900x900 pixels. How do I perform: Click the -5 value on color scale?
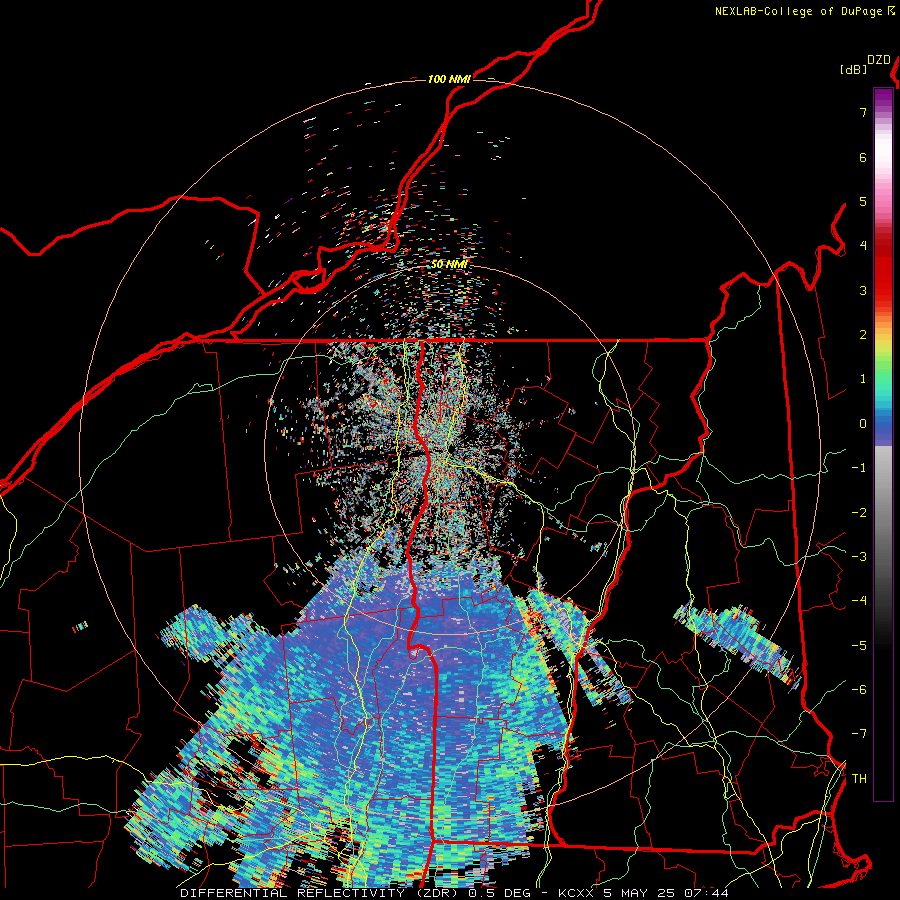point(859,646)
